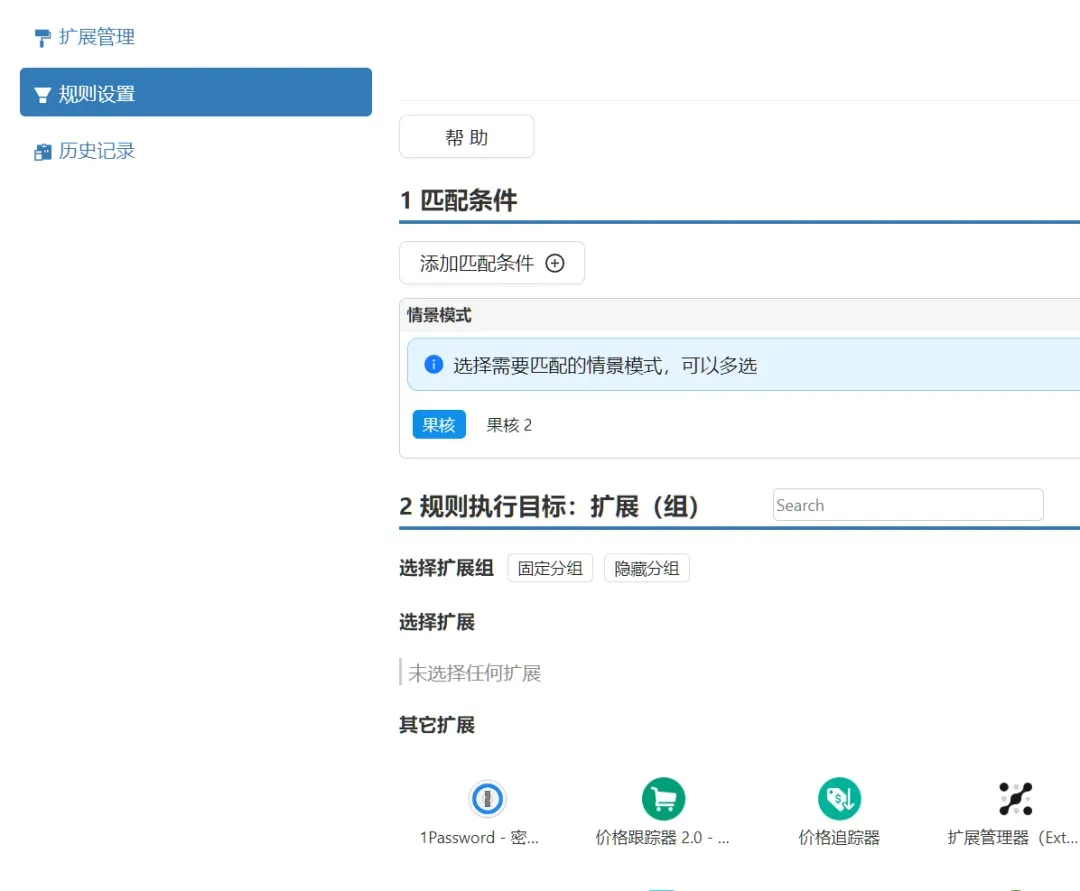Click the 价格跟踪器 2.0 - ... label
Screen dimensions: 1080x891
(x=663, y=837)
